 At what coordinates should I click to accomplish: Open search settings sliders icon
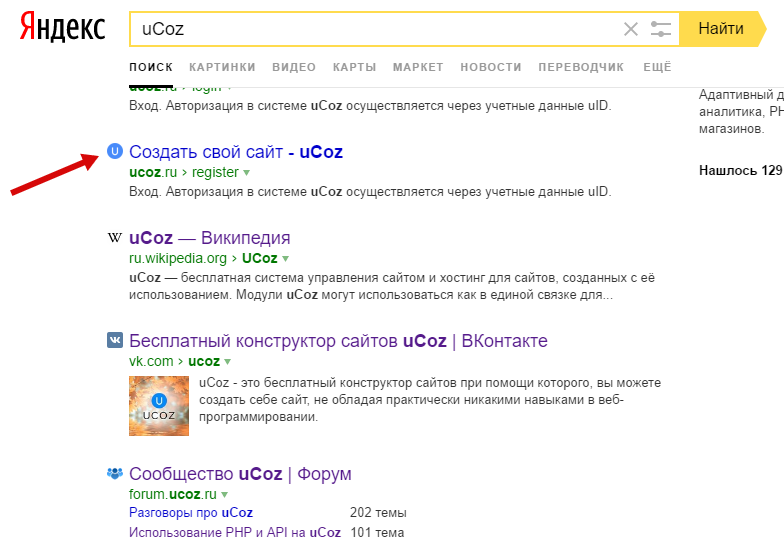[x=661, y=29]
